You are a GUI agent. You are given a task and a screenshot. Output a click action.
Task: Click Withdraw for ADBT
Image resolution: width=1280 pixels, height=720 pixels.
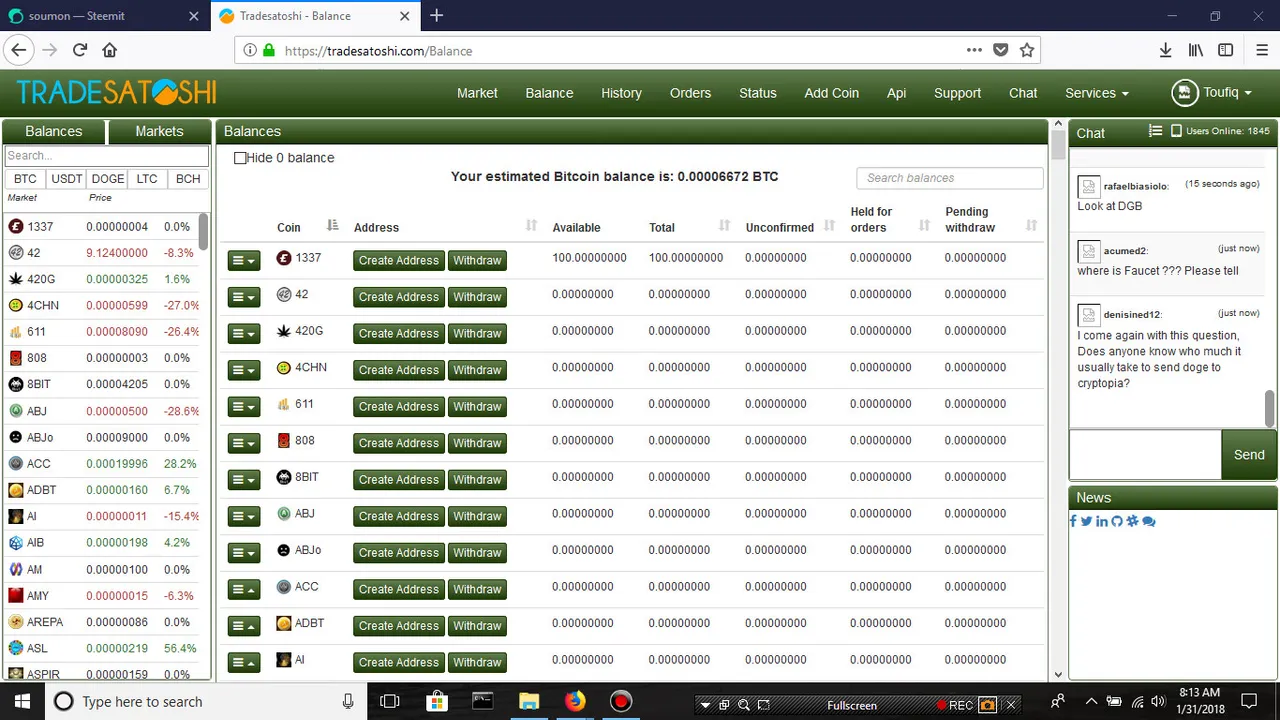[477, 625]
